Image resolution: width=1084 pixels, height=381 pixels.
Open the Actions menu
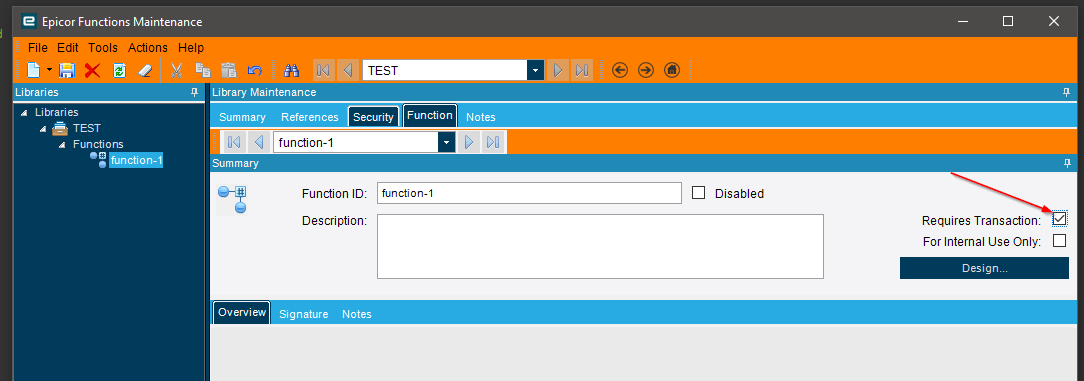[148, 48]
